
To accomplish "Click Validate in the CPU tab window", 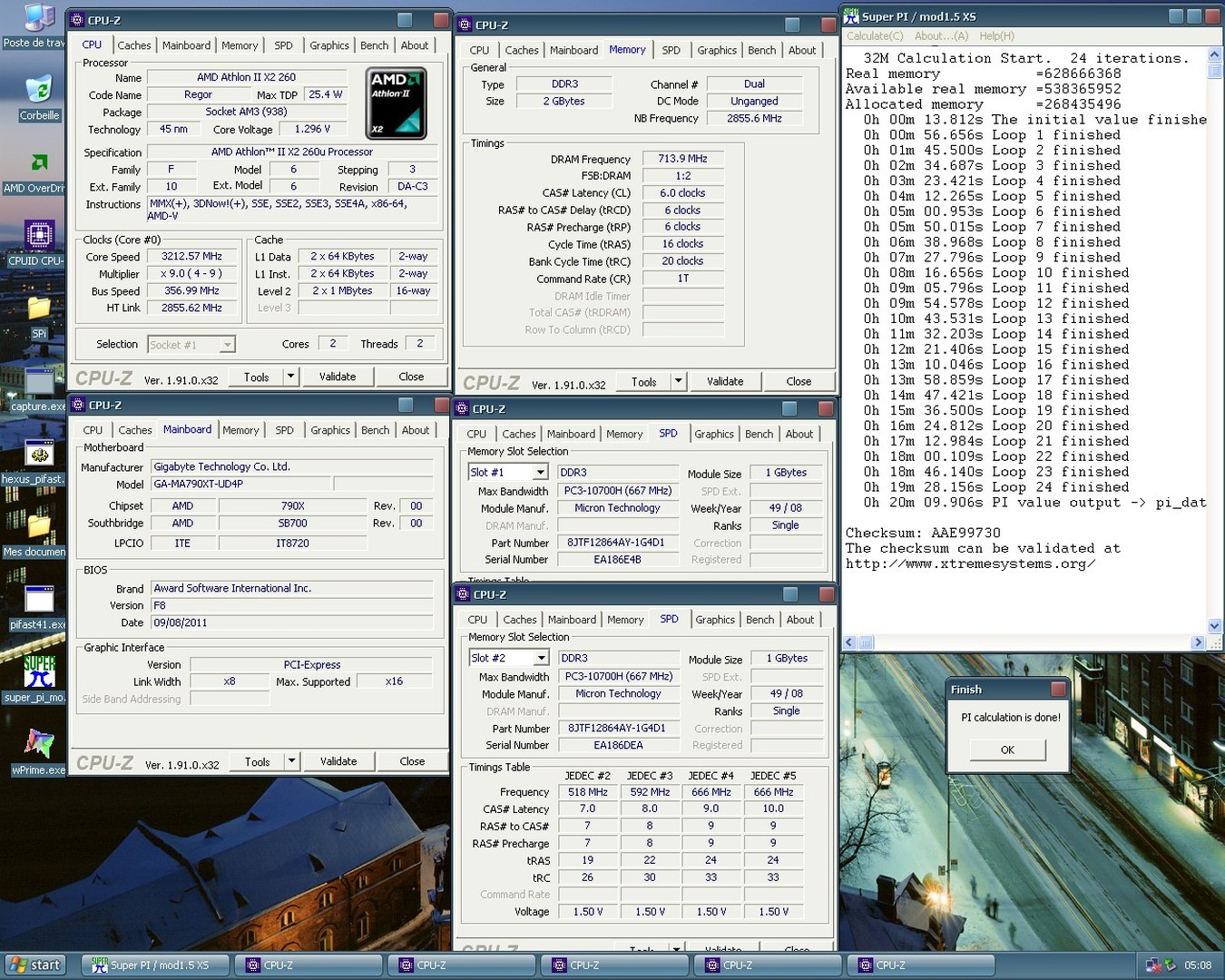I will point(338,376).
